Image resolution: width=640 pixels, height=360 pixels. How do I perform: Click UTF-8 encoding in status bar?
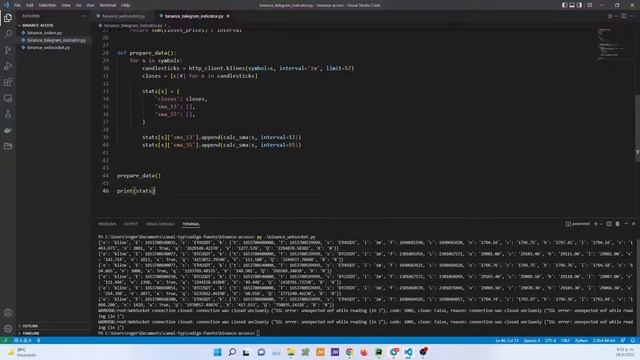[550, 340]
